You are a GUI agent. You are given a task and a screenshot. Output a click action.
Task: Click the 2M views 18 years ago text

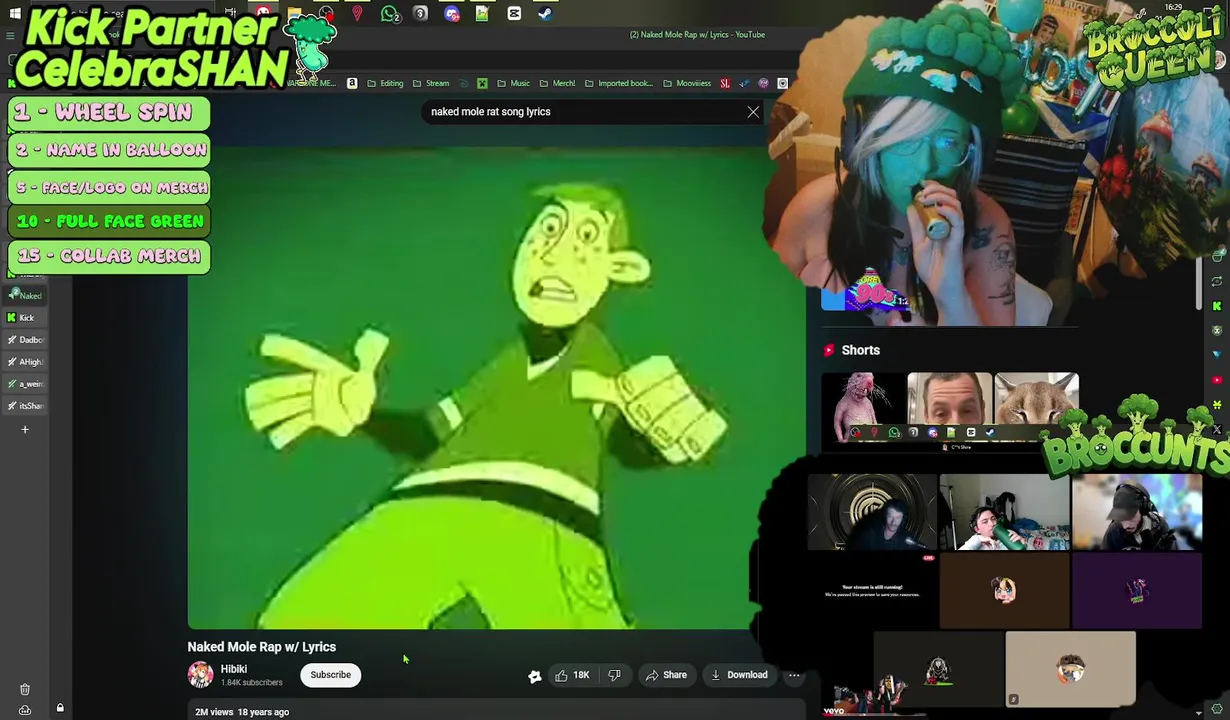coord(242,712)
